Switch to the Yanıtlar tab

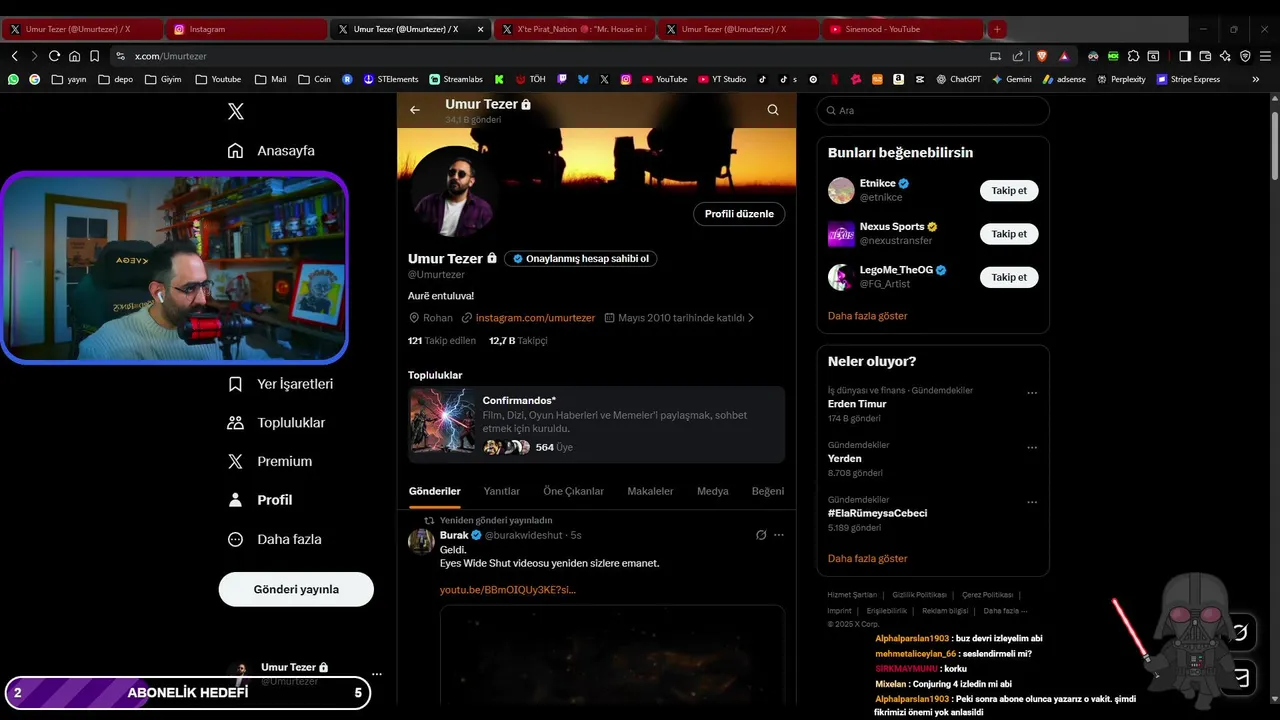502,491
